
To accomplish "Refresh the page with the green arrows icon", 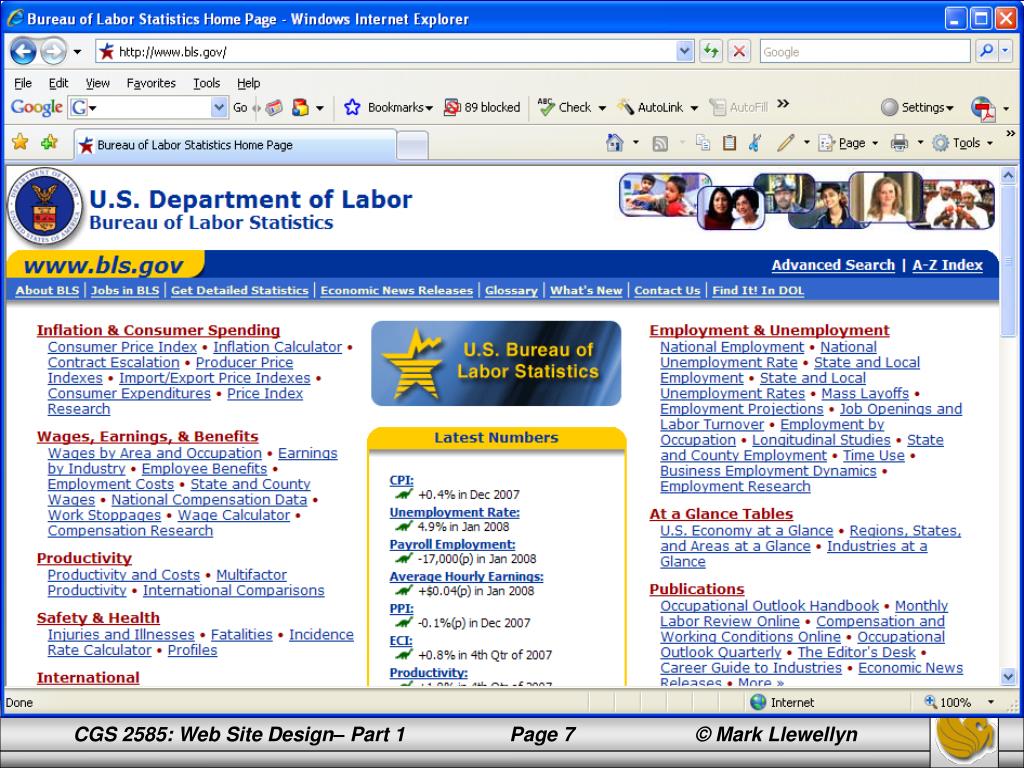I will coord(711,51).
